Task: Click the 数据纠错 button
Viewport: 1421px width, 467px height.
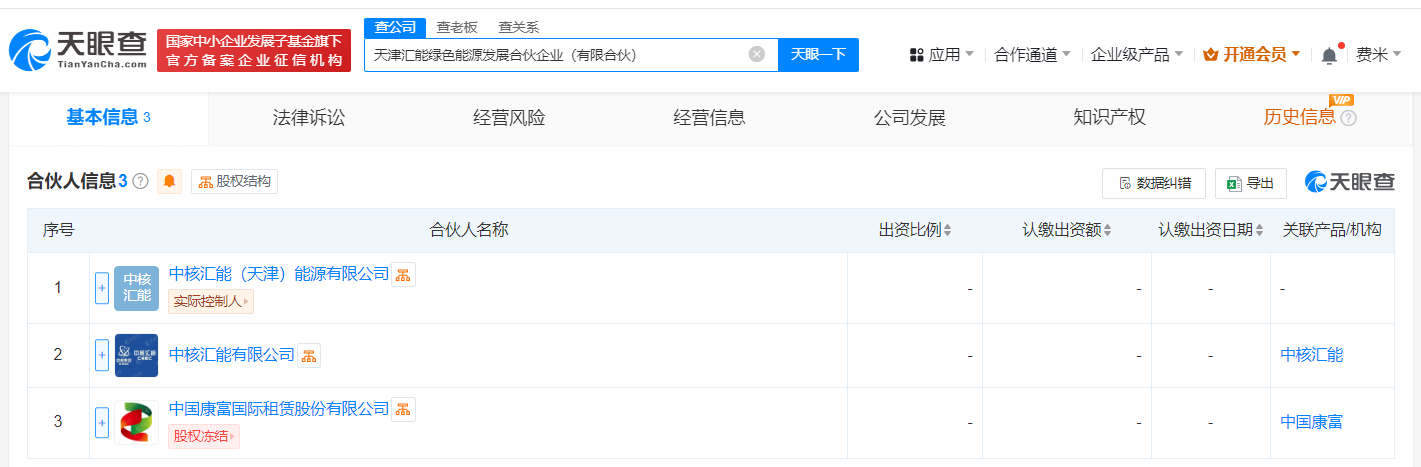Action: point(1154,183)
